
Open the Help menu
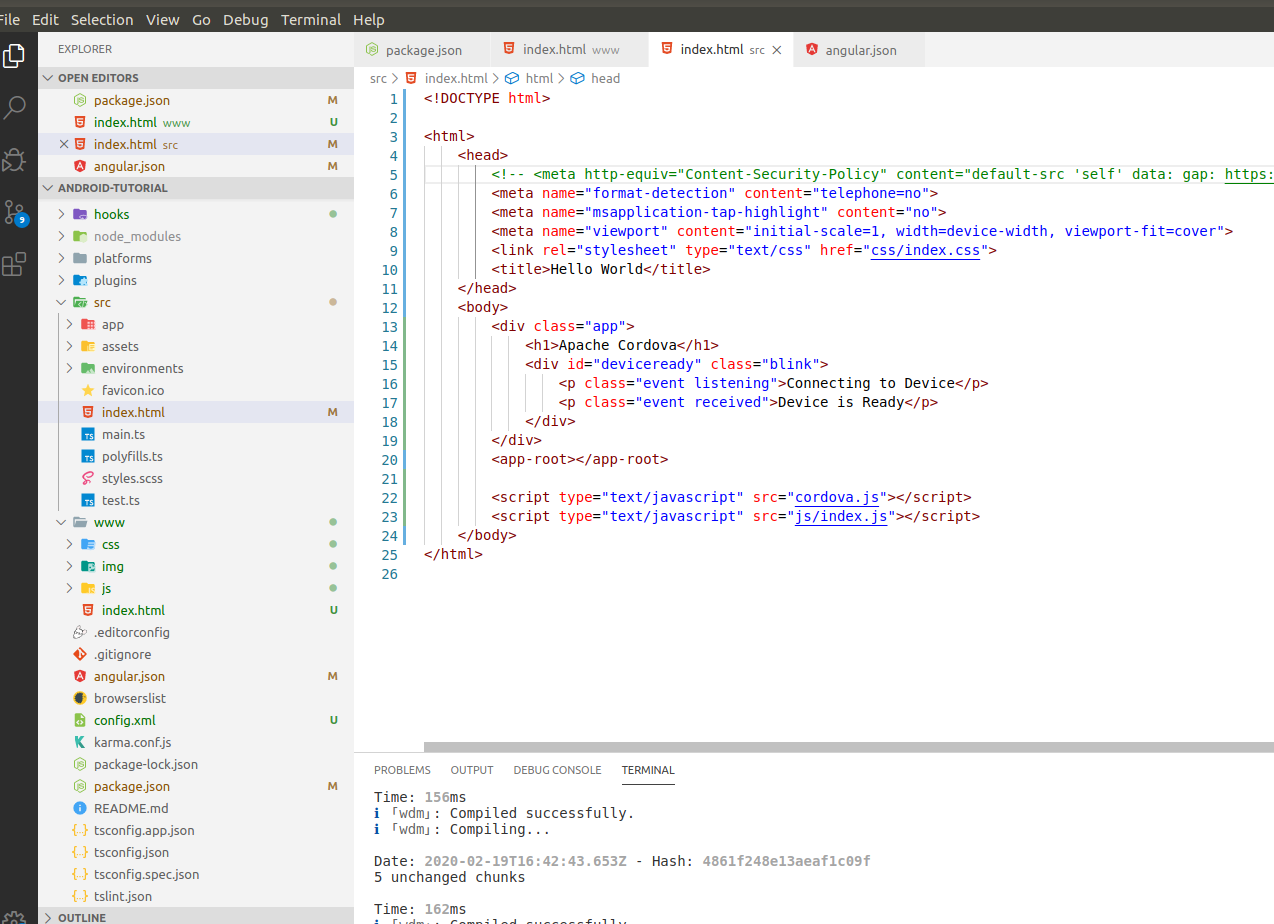369,19
